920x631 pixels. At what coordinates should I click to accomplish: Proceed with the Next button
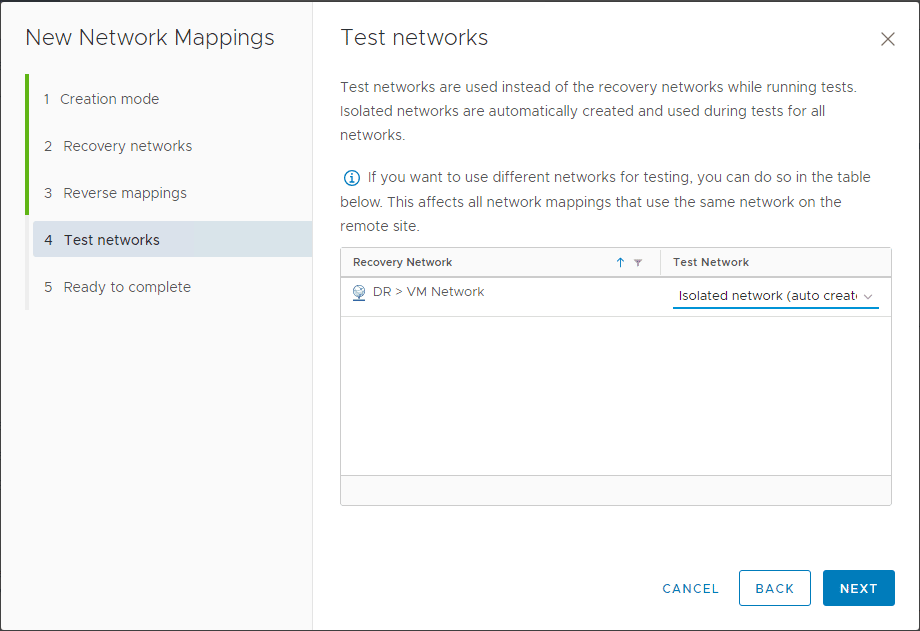click(x=858, y=588)
